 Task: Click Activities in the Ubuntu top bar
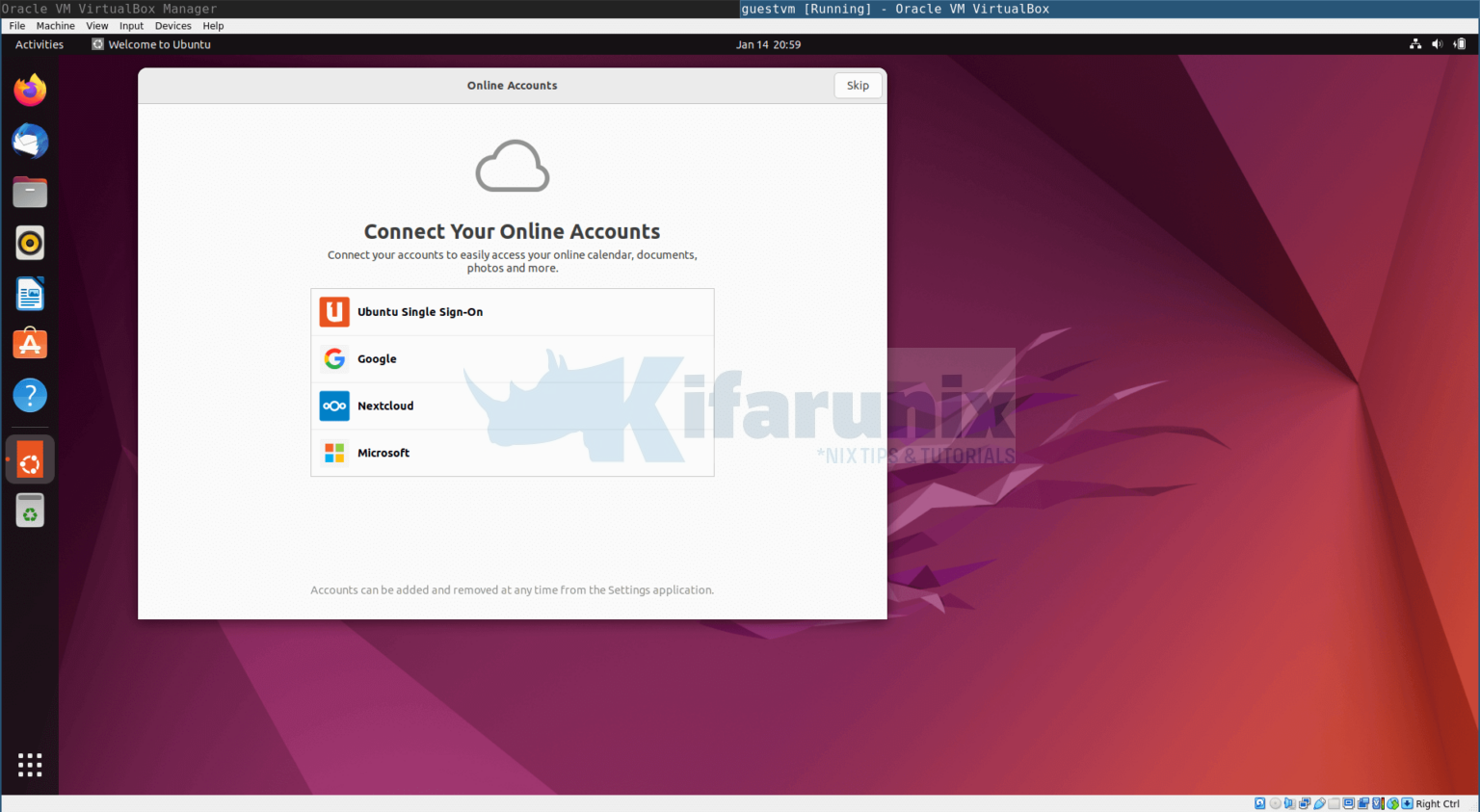[x=38, y=44]
